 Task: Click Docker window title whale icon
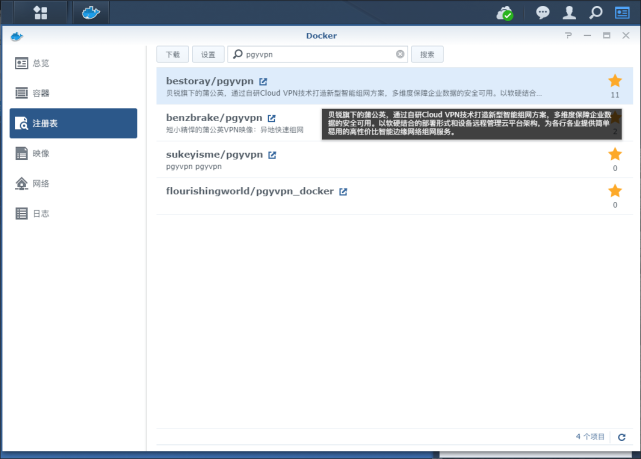click(16, 37)
